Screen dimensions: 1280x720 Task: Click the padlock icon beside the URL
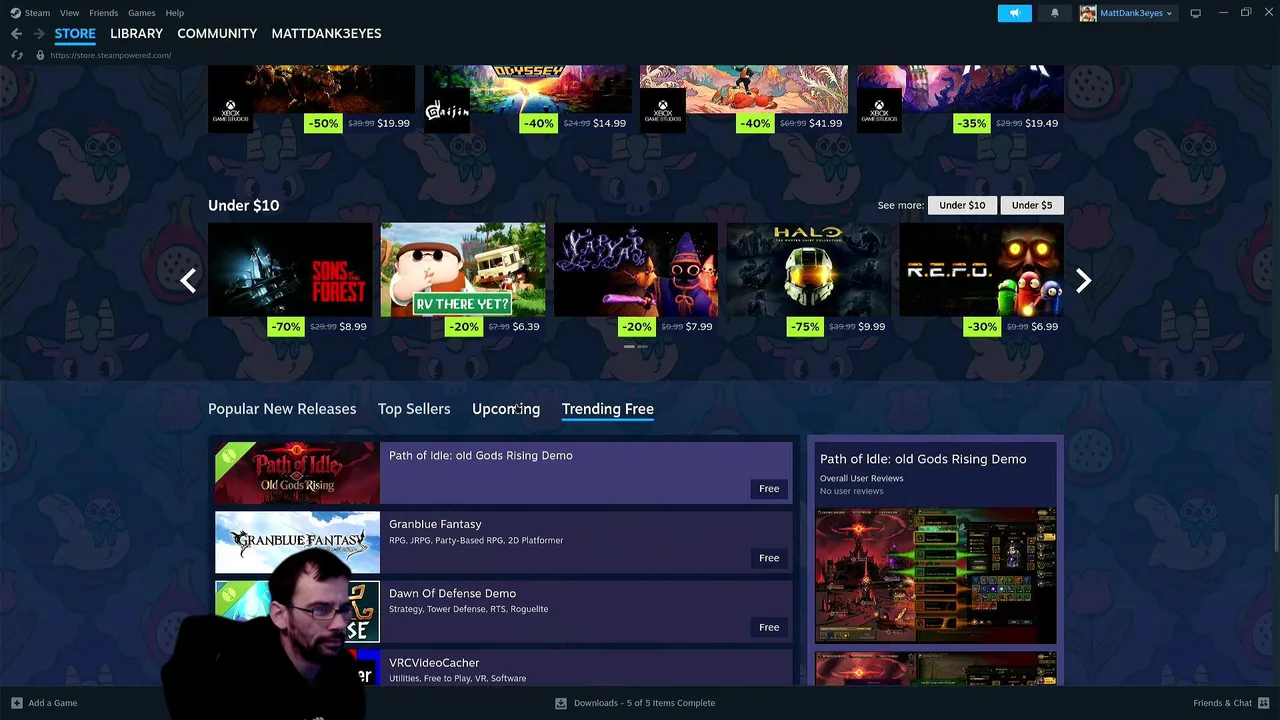tap(40, 55)
